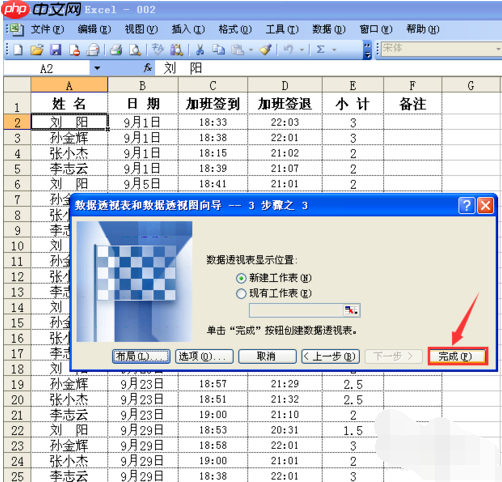The image size is (502, 482).
Task: Click the 上一步 (Back) button
Action: click(x=330, y=357)
